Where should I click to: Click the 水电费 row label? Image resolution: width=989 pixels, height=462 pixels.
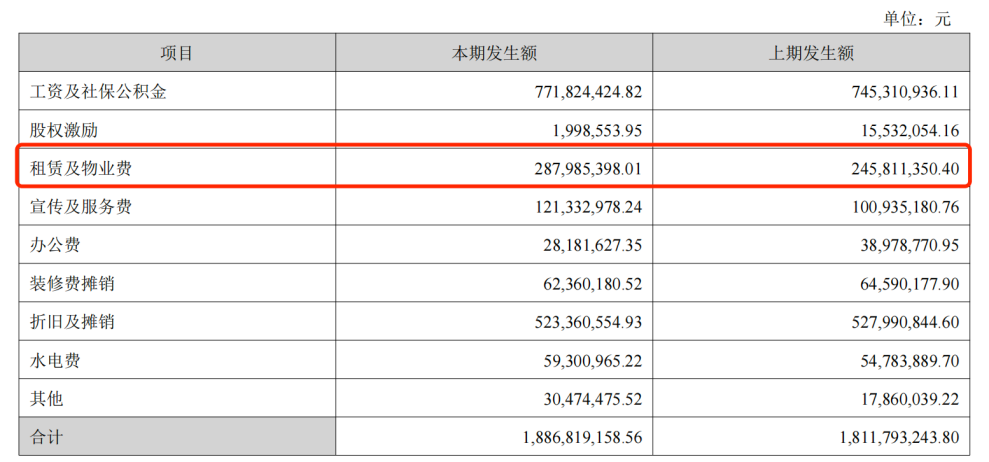(x=55, y=361)
